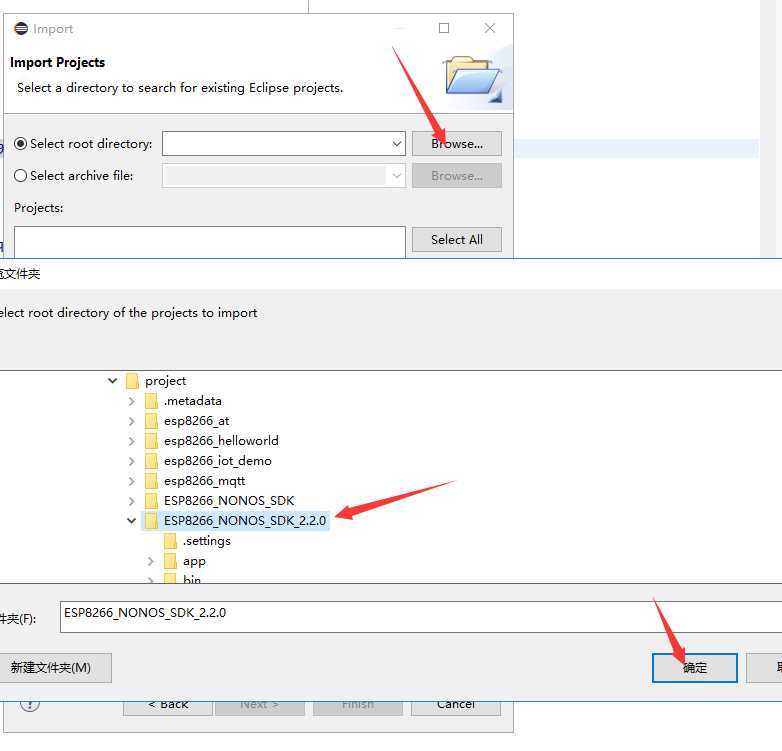Select the .settings folder icon
The image size is (782, 751).
(170, 541)
